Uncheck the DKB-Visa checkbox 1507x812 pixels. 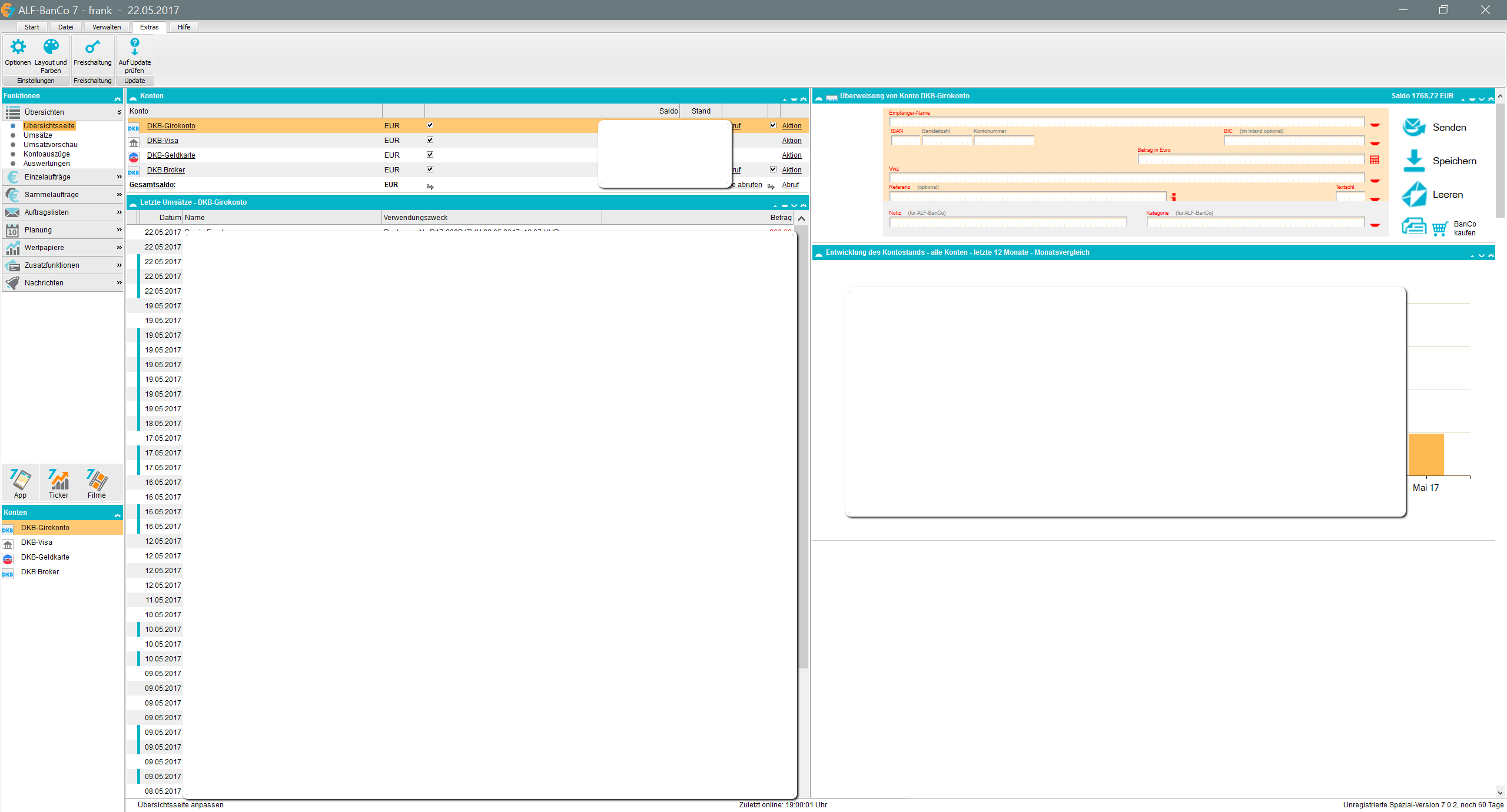point(430,140)
